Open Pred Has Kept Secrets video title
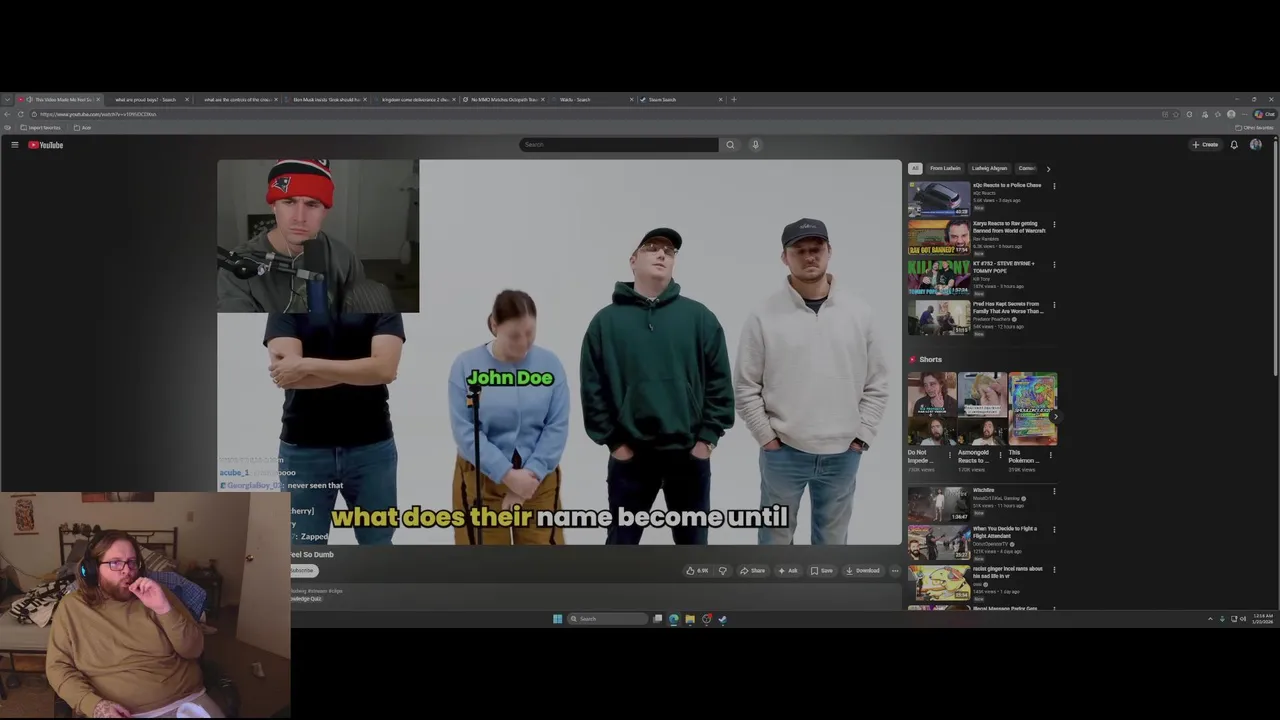The width and height of the screenshot is (1280, 720). tap(1008, 307)
